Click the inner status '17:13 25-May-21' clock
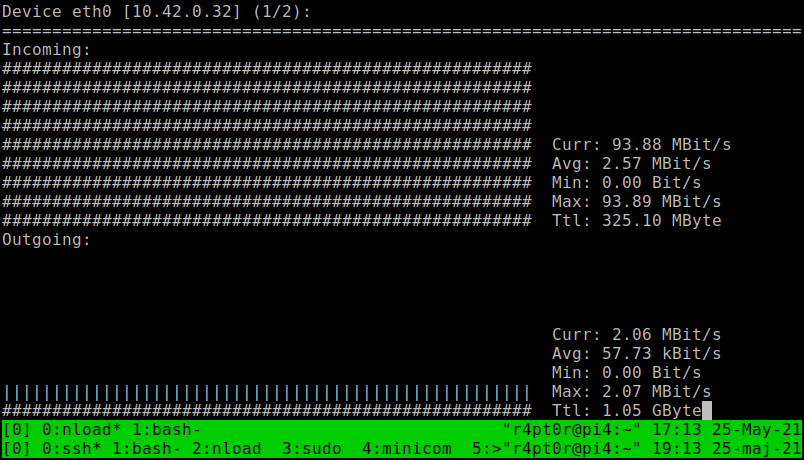 click(727, 430)
